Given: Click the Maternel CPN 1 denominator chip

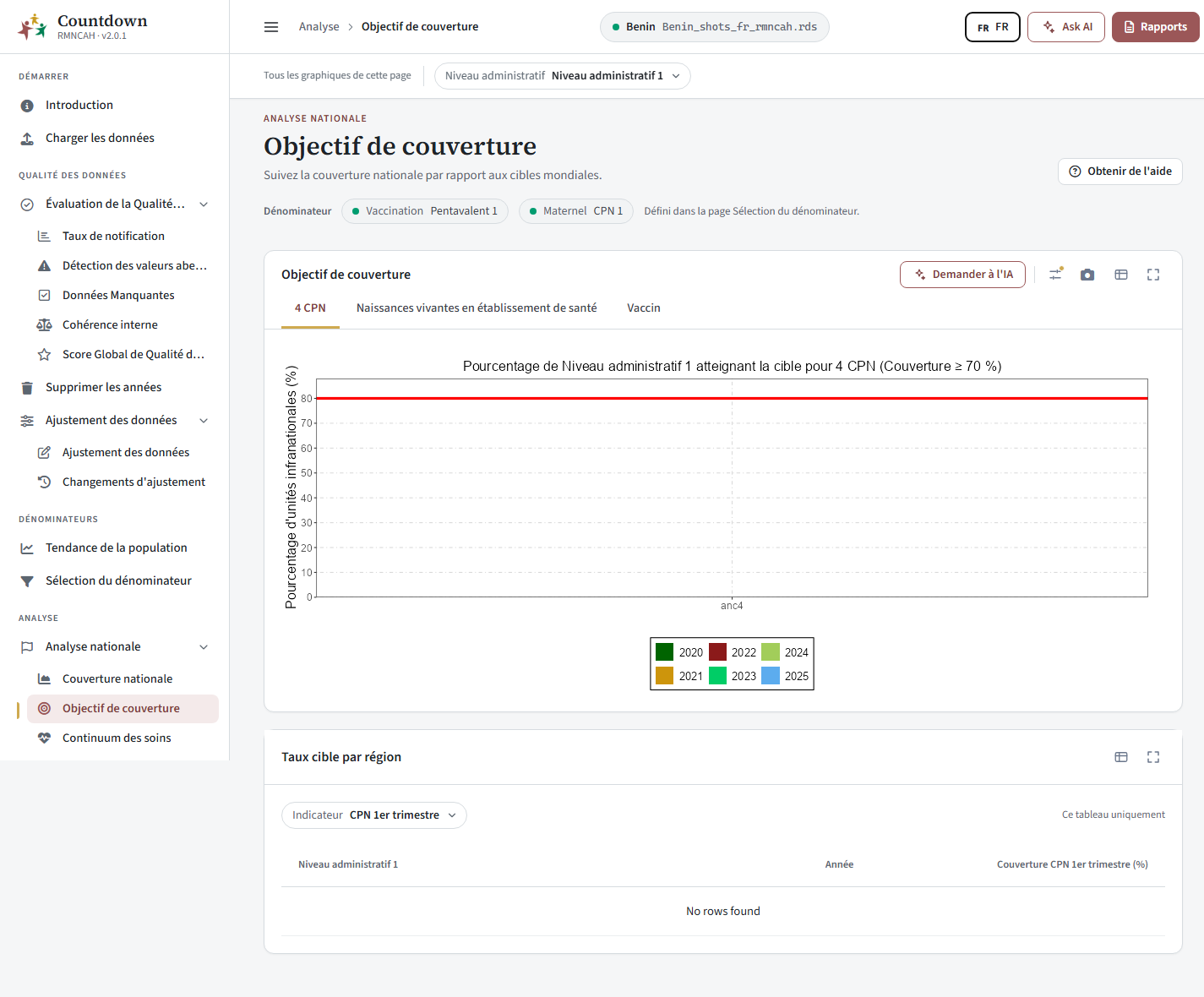Looking at the screenshot, I should coord(576,211).
